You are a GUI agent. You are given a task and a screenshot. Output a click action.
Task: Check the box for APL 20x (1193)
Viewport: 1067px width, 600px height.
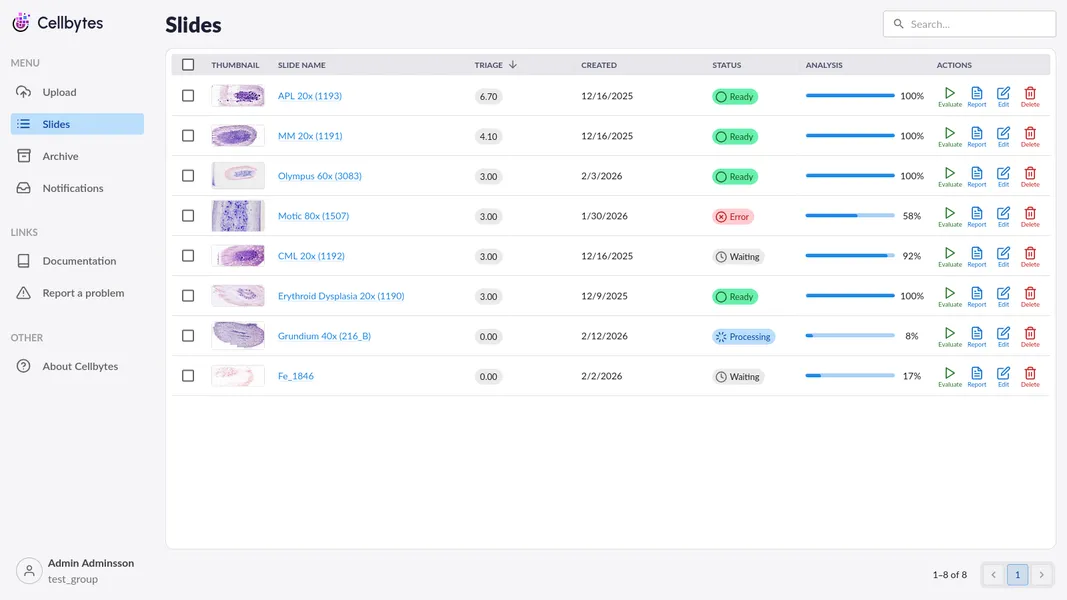pos(188,96)
